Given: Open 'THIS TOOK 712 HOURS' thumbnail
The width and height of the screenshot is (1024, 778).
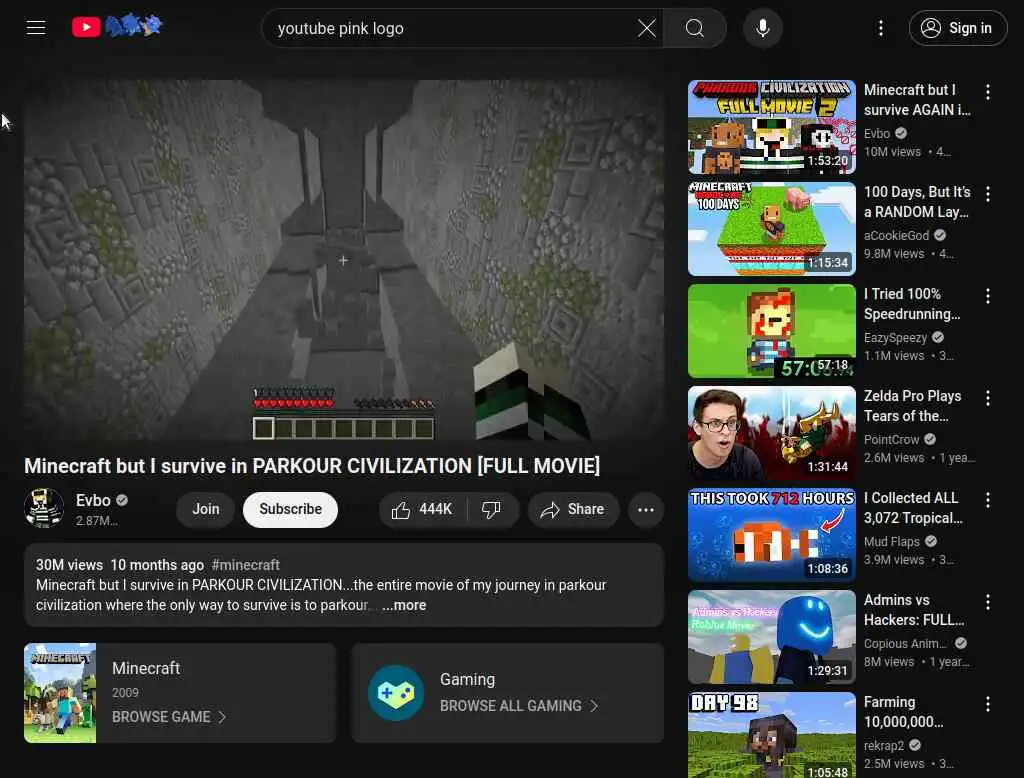Looking at the screenshot, I should pyautogui.click(x=771, y=535).
